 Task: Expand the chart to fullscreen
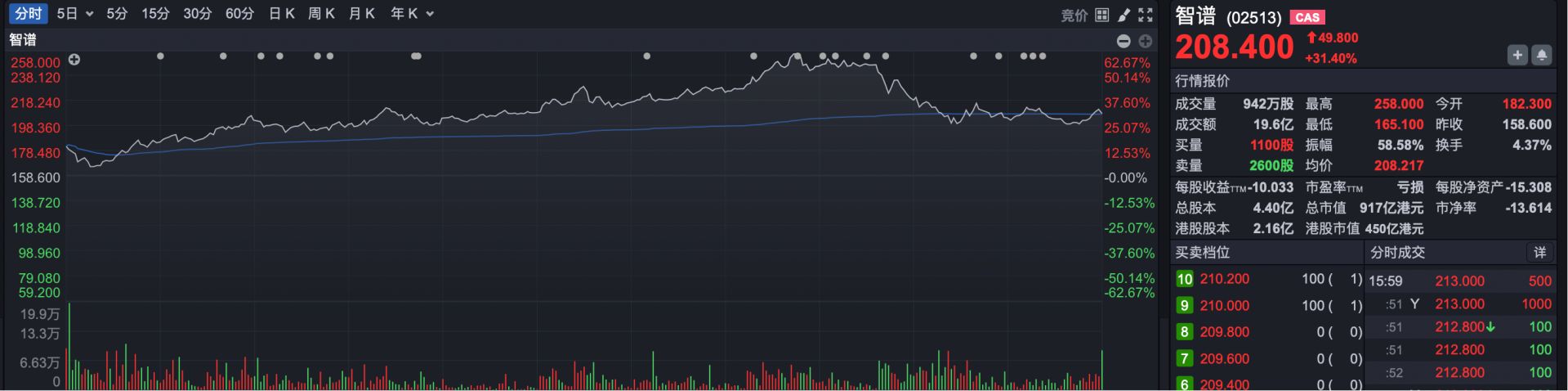coord(1146,15)
